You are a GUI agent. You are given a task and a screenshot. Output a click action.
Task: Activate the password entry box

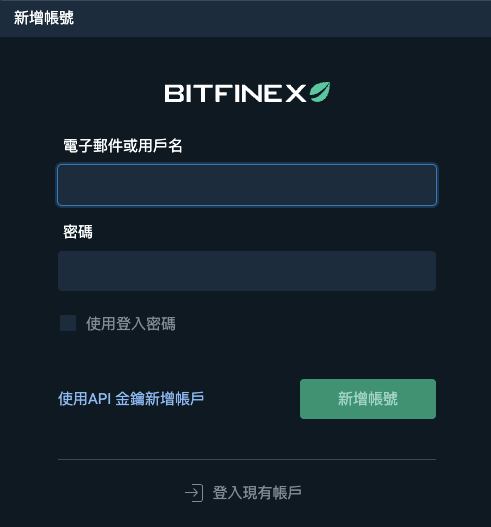pyautogui.click(x=247, y=271)
